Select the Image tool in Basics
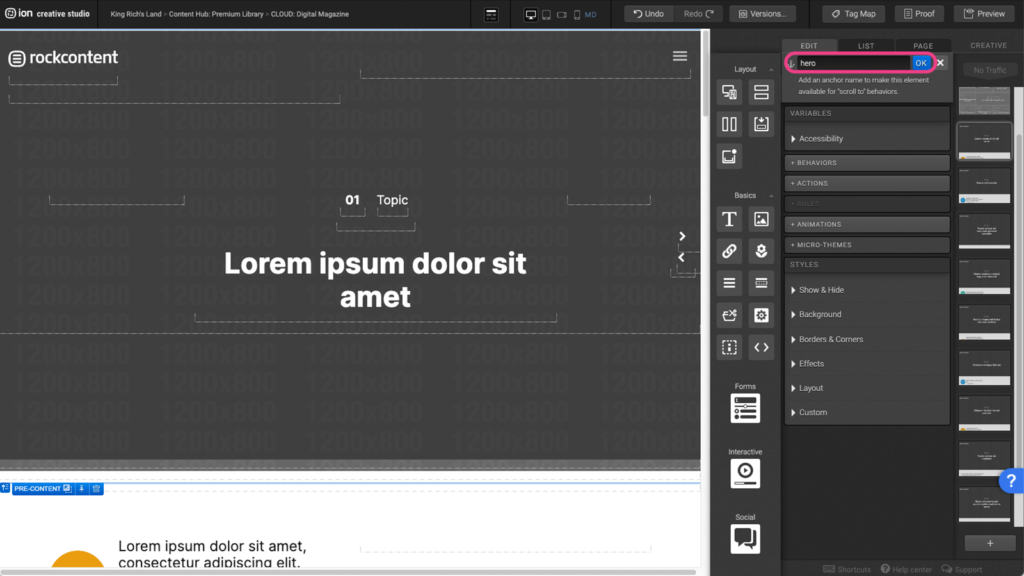Screen dimensions: 1024x576 tap(761, 219)
